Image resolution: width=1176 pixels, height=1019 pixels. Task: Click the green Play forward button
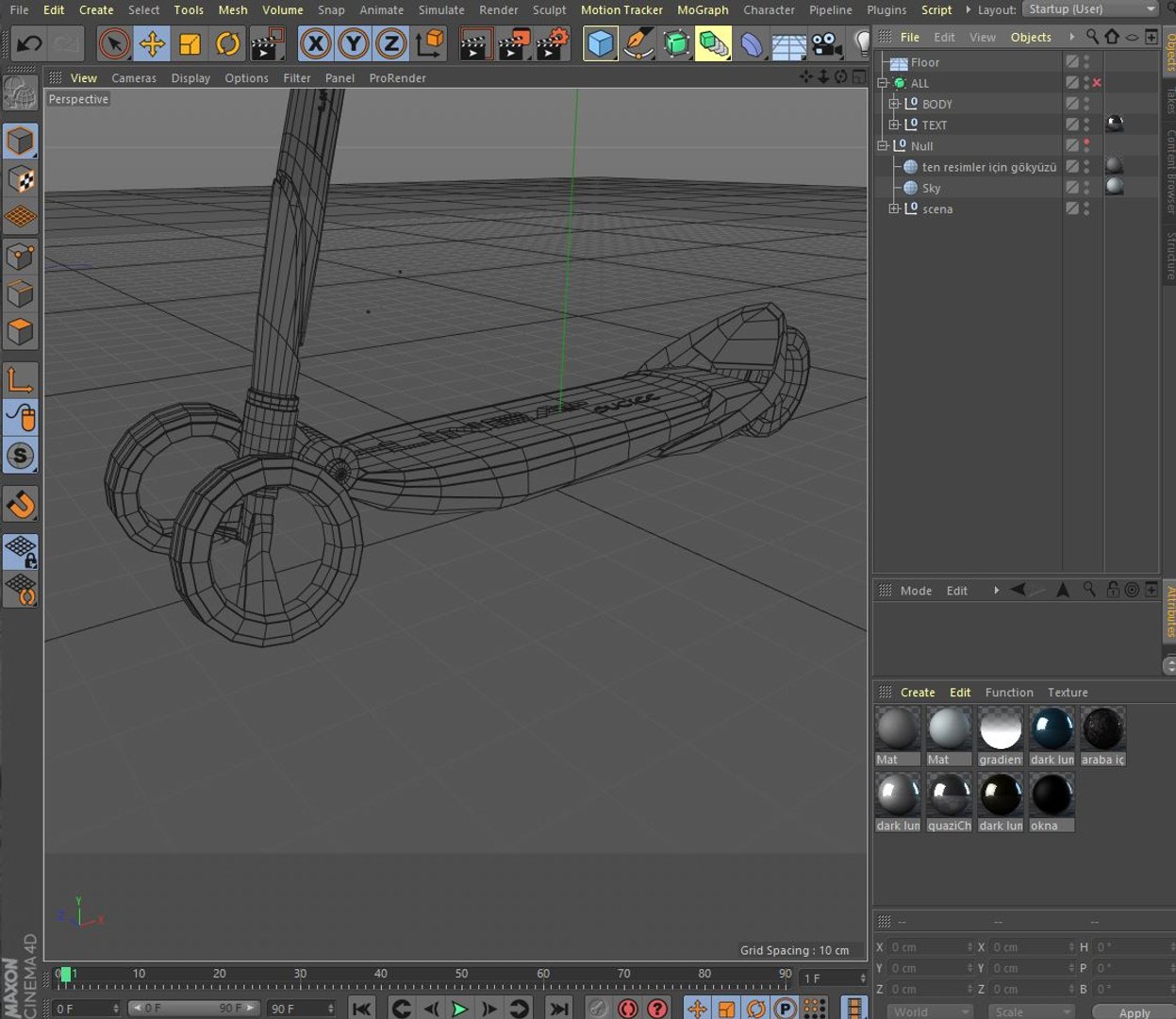click(x=459, y=1009)
